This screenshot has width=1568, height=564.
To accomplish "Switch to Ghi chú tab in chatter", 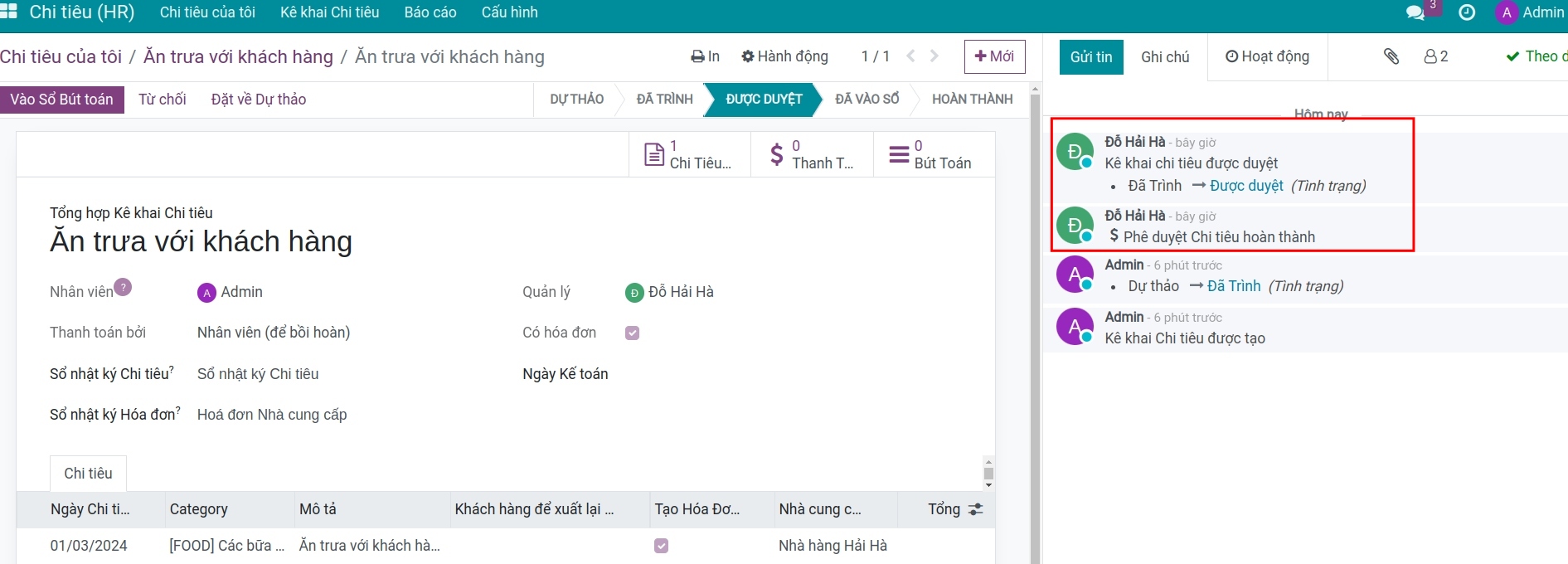I will pyautogui.click(x=1165, y=56).
